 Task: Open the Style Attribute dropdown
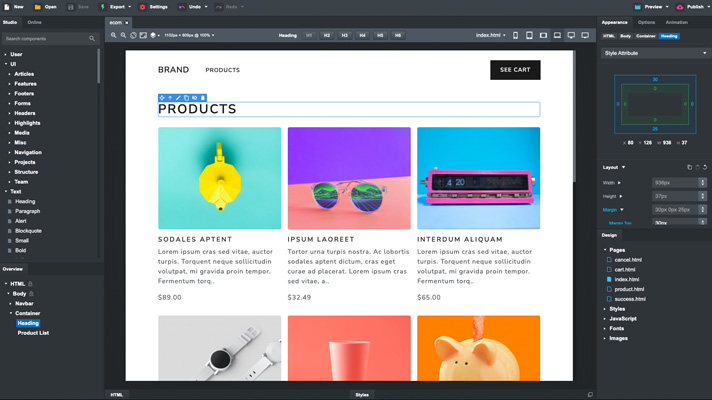[655, 53]
